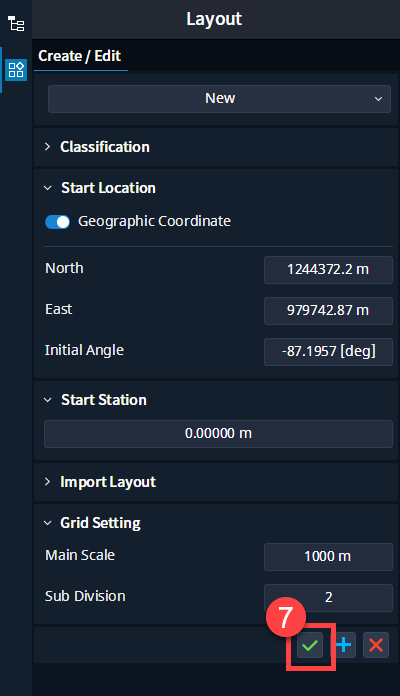The width and height of the screenshot is (400, 696).
Task: Select the layout blocks sidebar icon
Action: pyautogui.click(x=16, y=70)
